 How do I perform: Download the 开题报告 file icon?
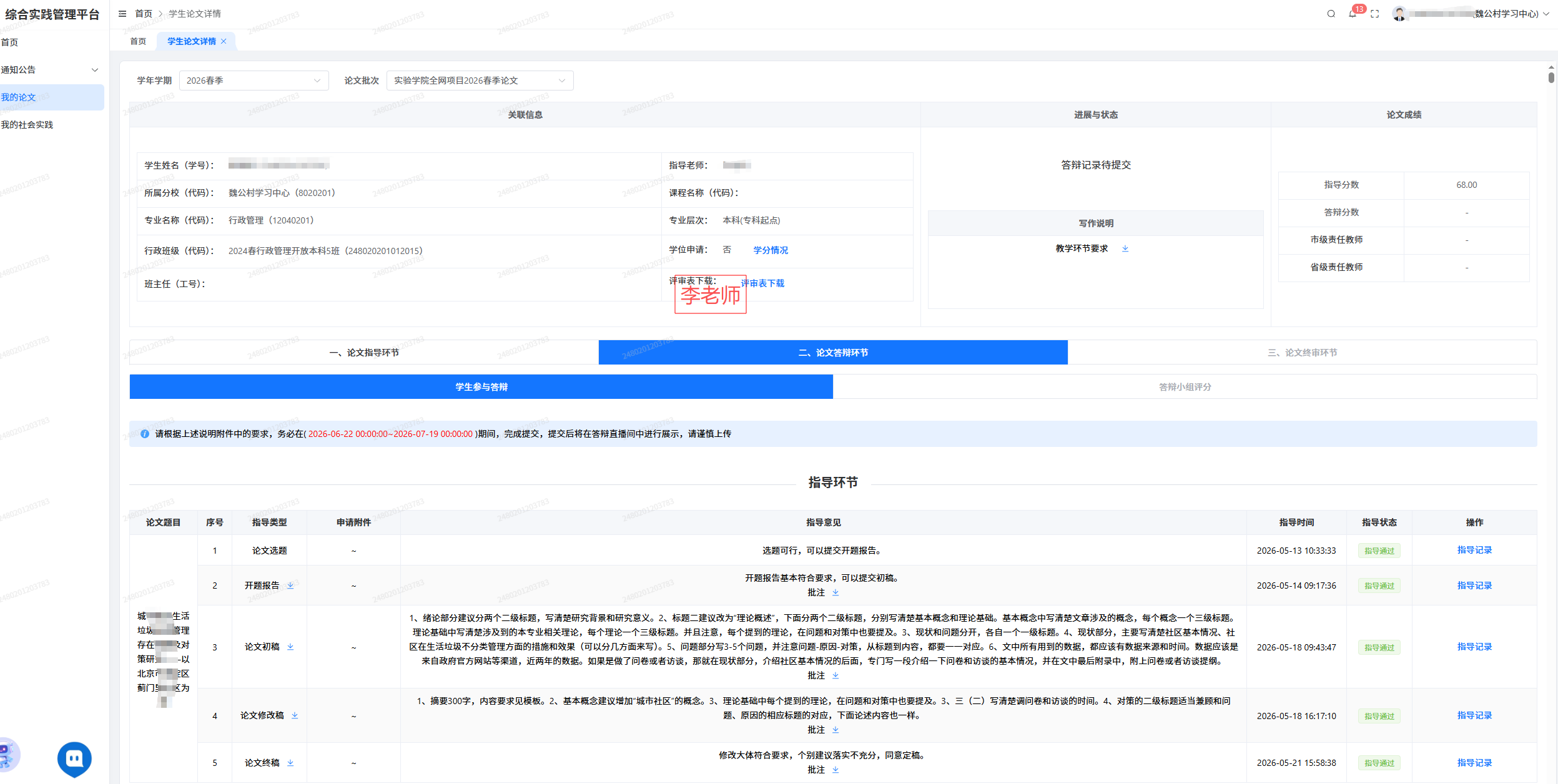coord(290,586)
